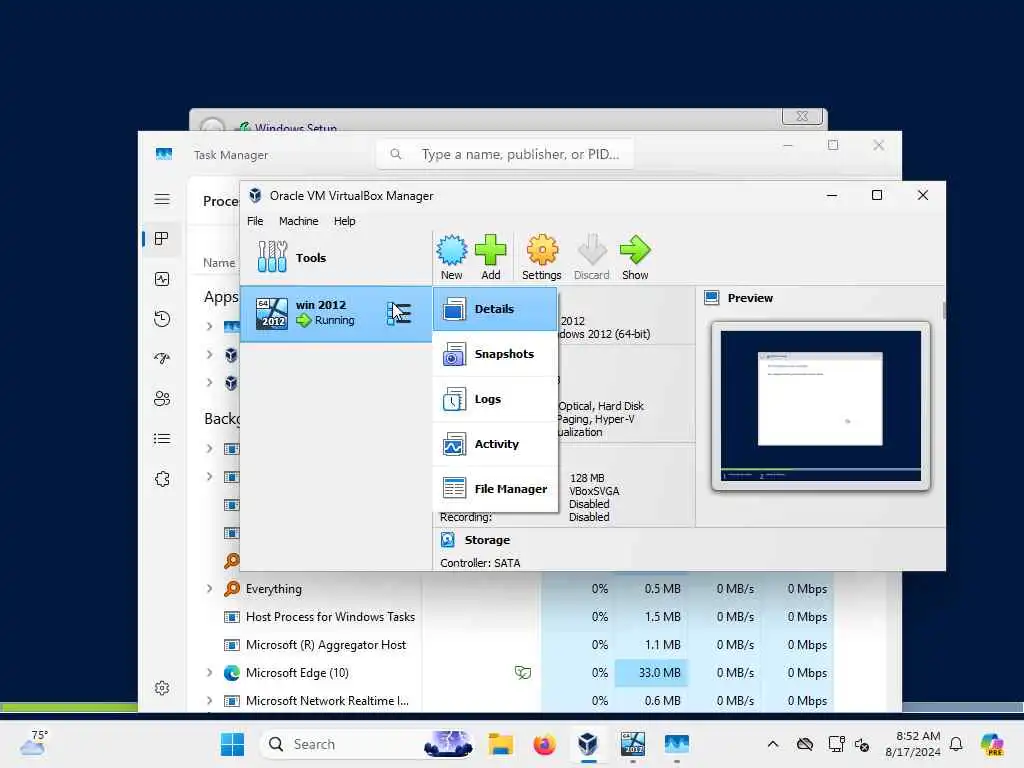
Task: Open Task Manager Processes page icon
Action: (x=162, y=239)
